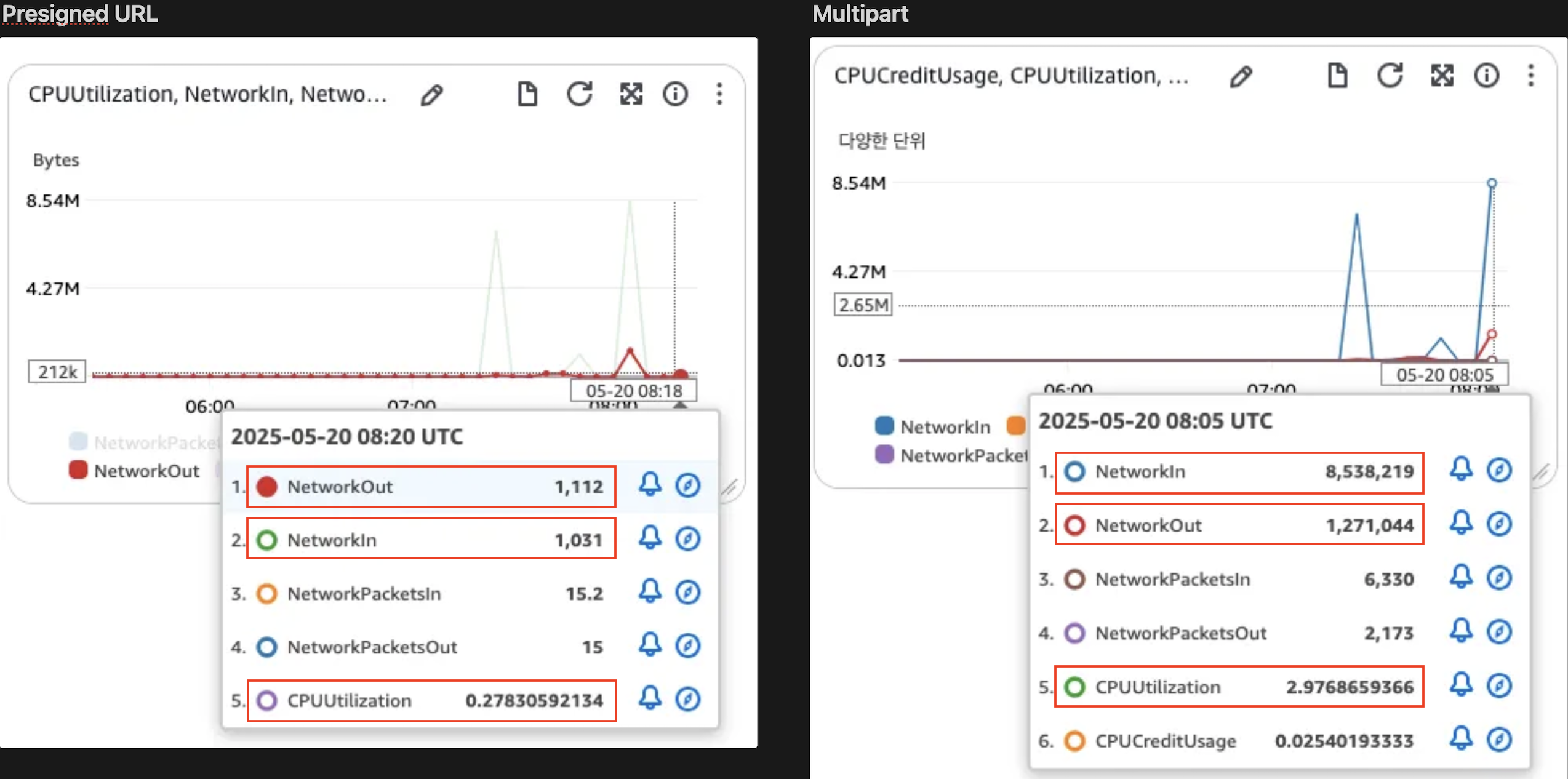Viewport: 1568px width, 779px height.
Task: Create alarm for CPUUtilization 0.27830592134
Action: (x=650, y=699)
